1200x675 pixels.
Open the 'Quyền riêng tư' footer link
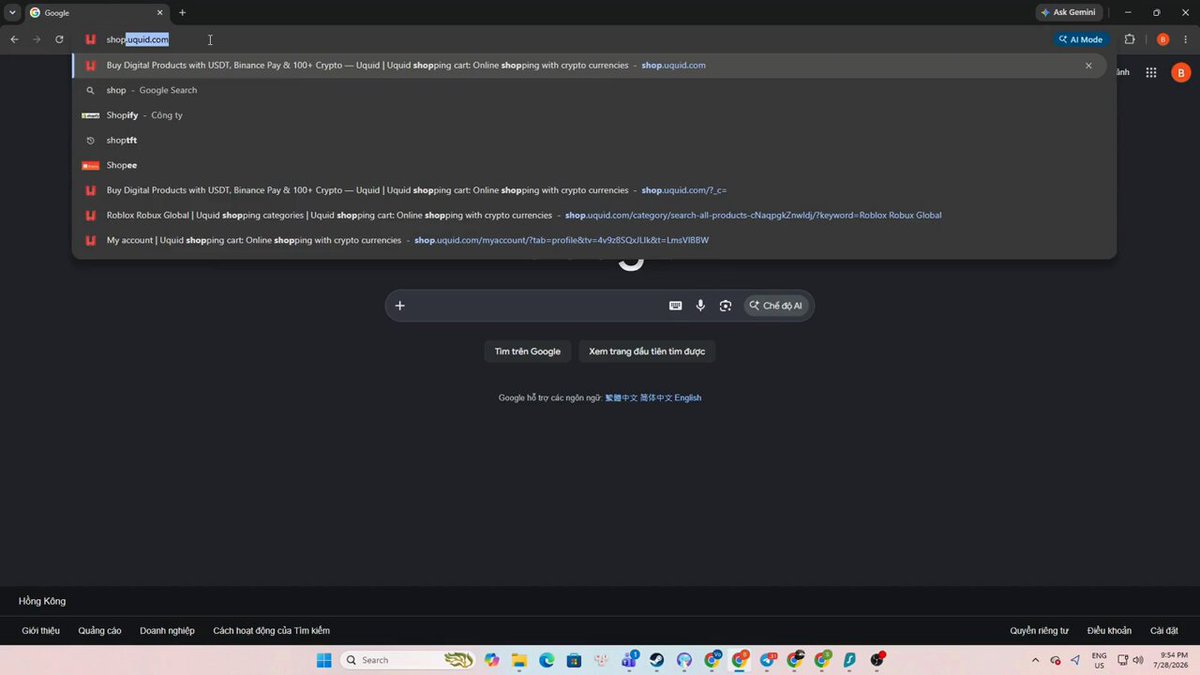click(x=1039, y=631)
